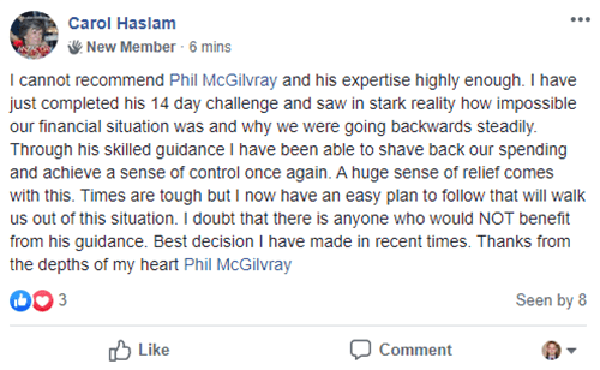
Task: Click the 6 mins timestamp
Action: [210, 47]
